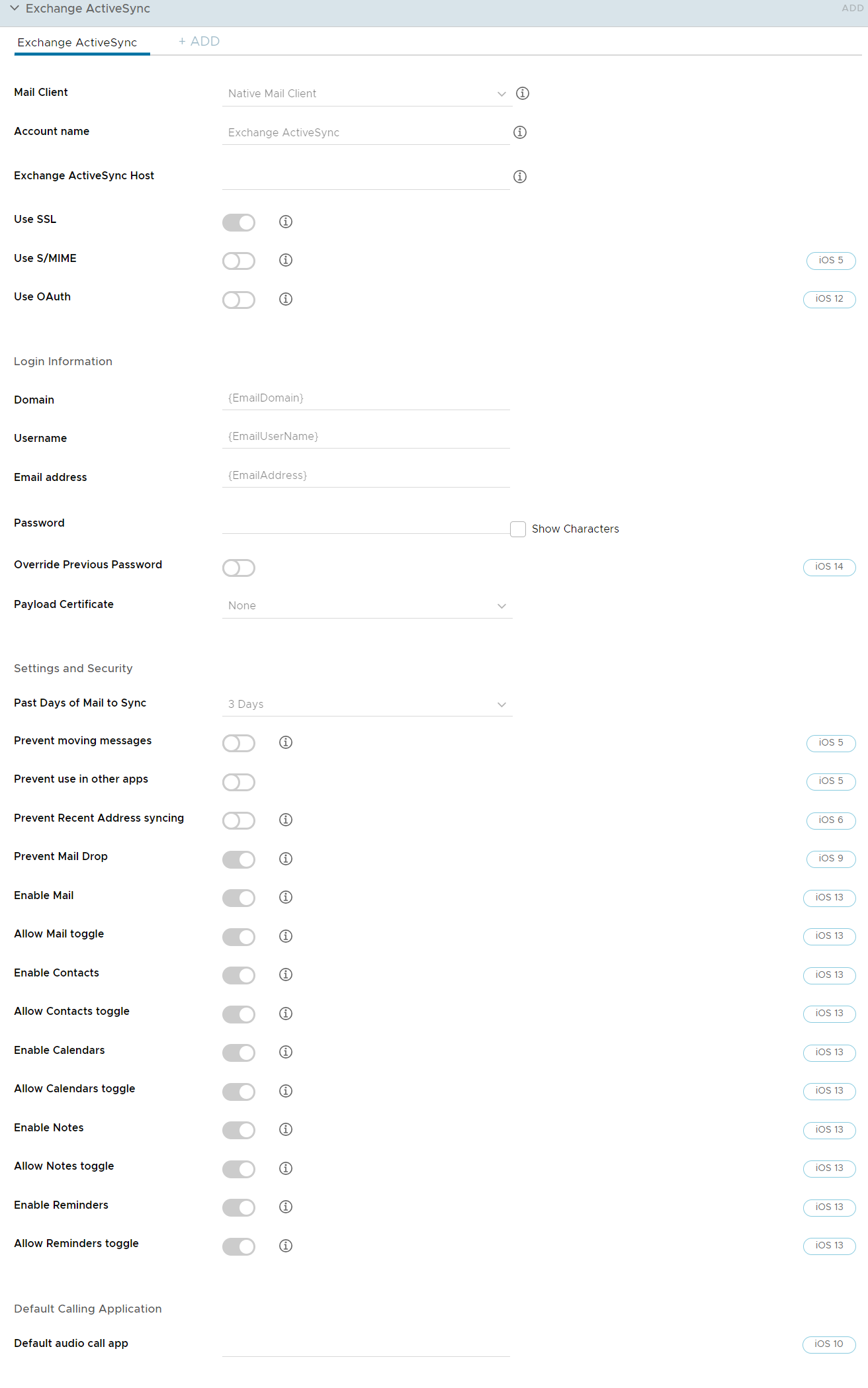Open the Mail Client dropdown
This screenshot has width=868, height=1388.
pyautogui.click(x=367, y=94)
